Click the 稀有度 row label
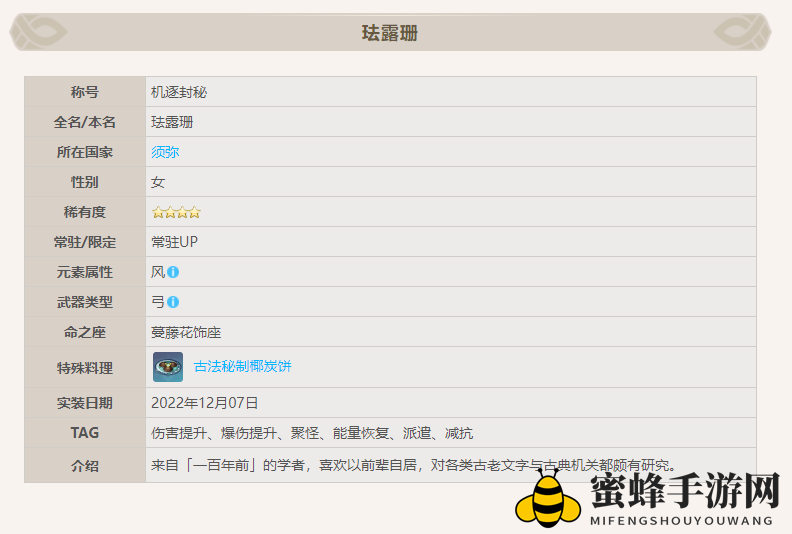Viewport: 792px width, 534px height. [x=85, y=212]
